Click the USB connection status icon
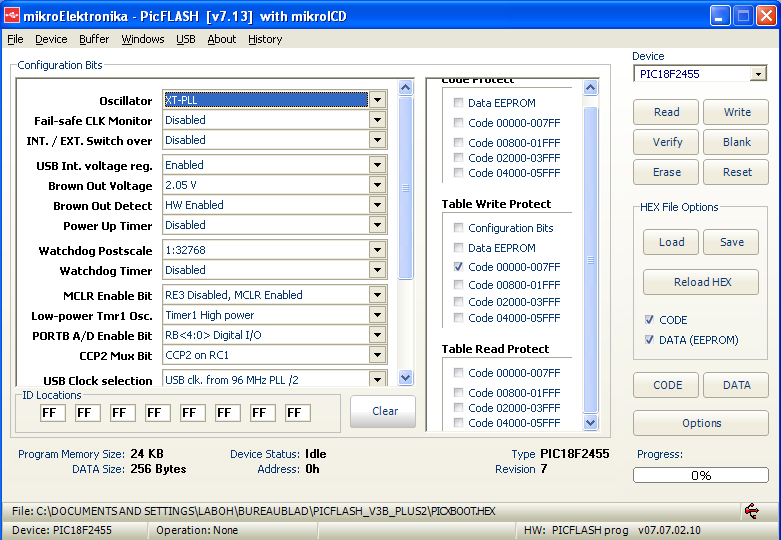 751,511
